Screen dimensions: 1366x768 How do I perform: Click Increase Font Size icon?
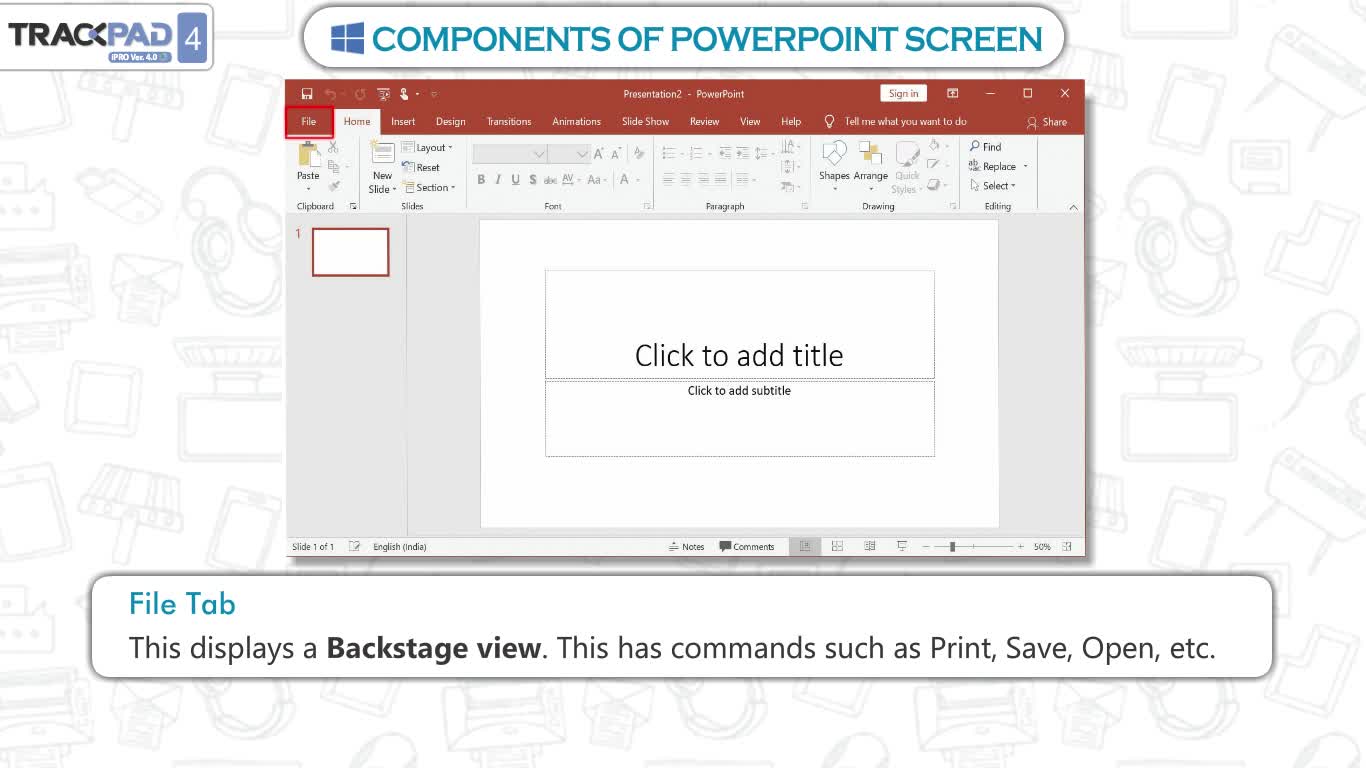(599, 154)
